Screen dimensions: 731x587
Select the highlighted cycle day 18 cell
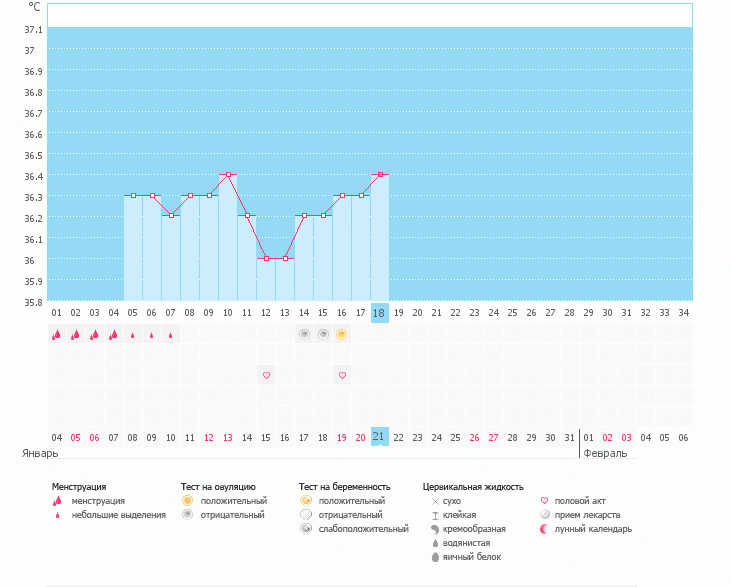point(379,313)
